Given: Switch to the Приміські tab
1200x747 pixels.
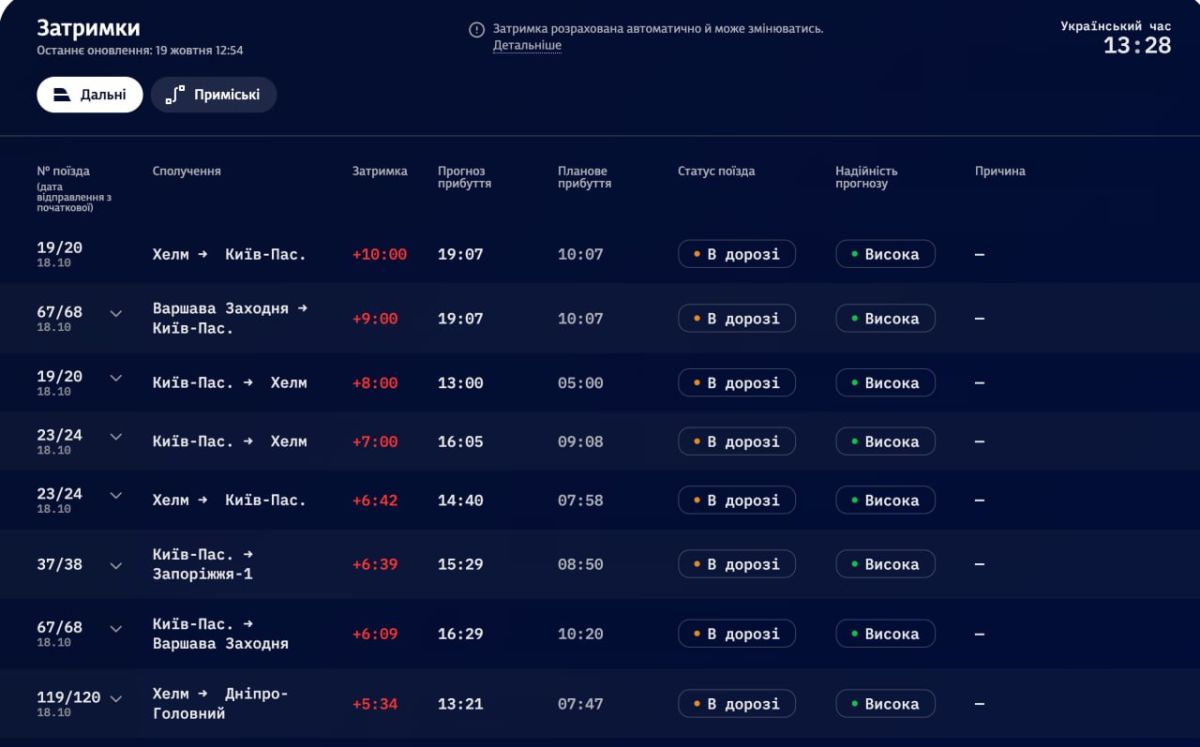Looking at the screenshot, I should coord(214,95).
